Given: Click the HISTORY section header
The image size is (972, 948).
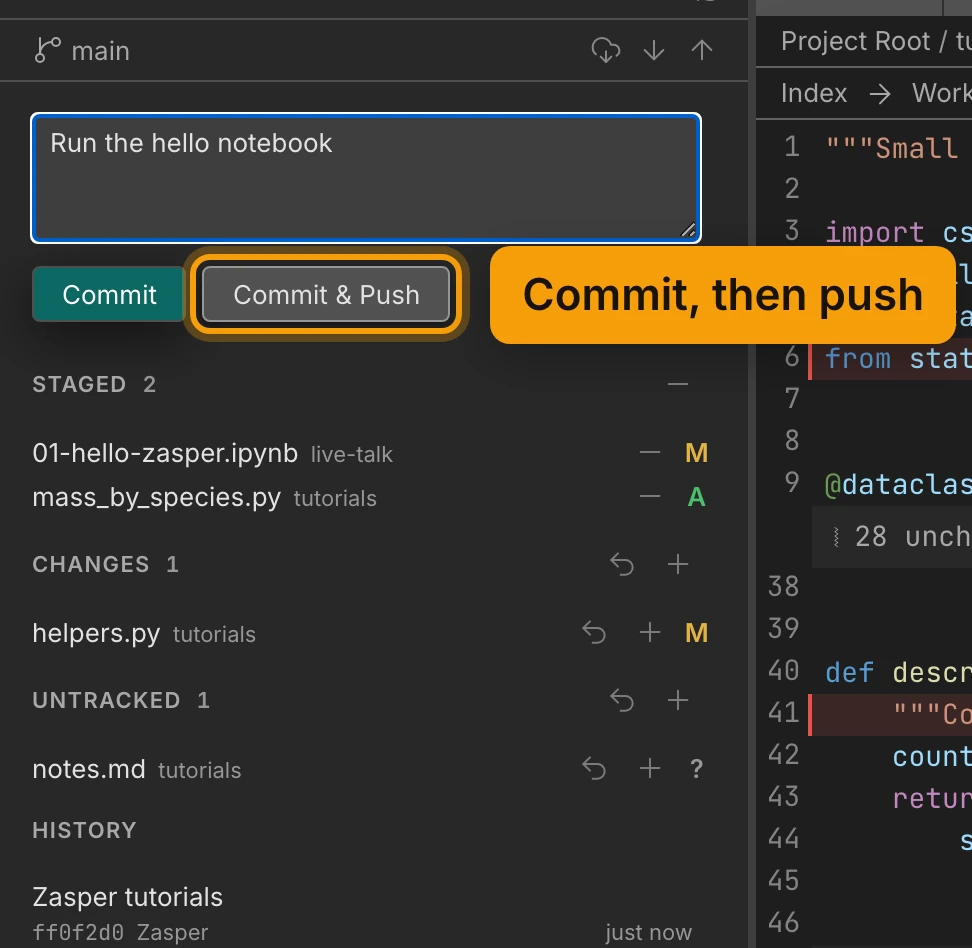Looking at the screenshot, I should (x=84, y=831).
